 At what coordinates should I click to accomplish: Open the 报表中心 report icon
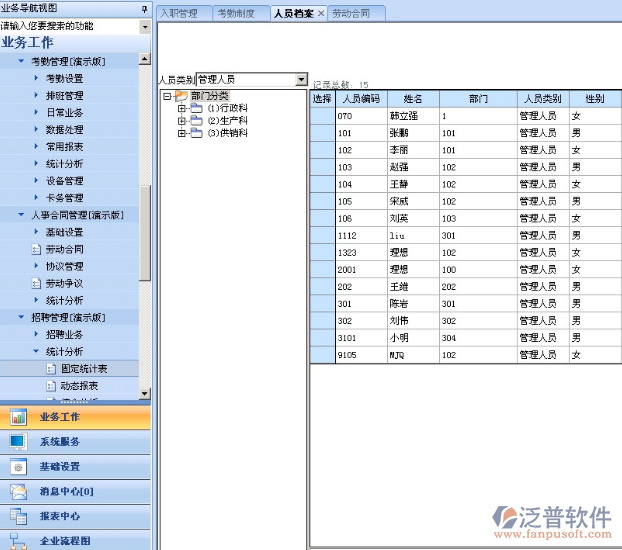tap(18, 517)
